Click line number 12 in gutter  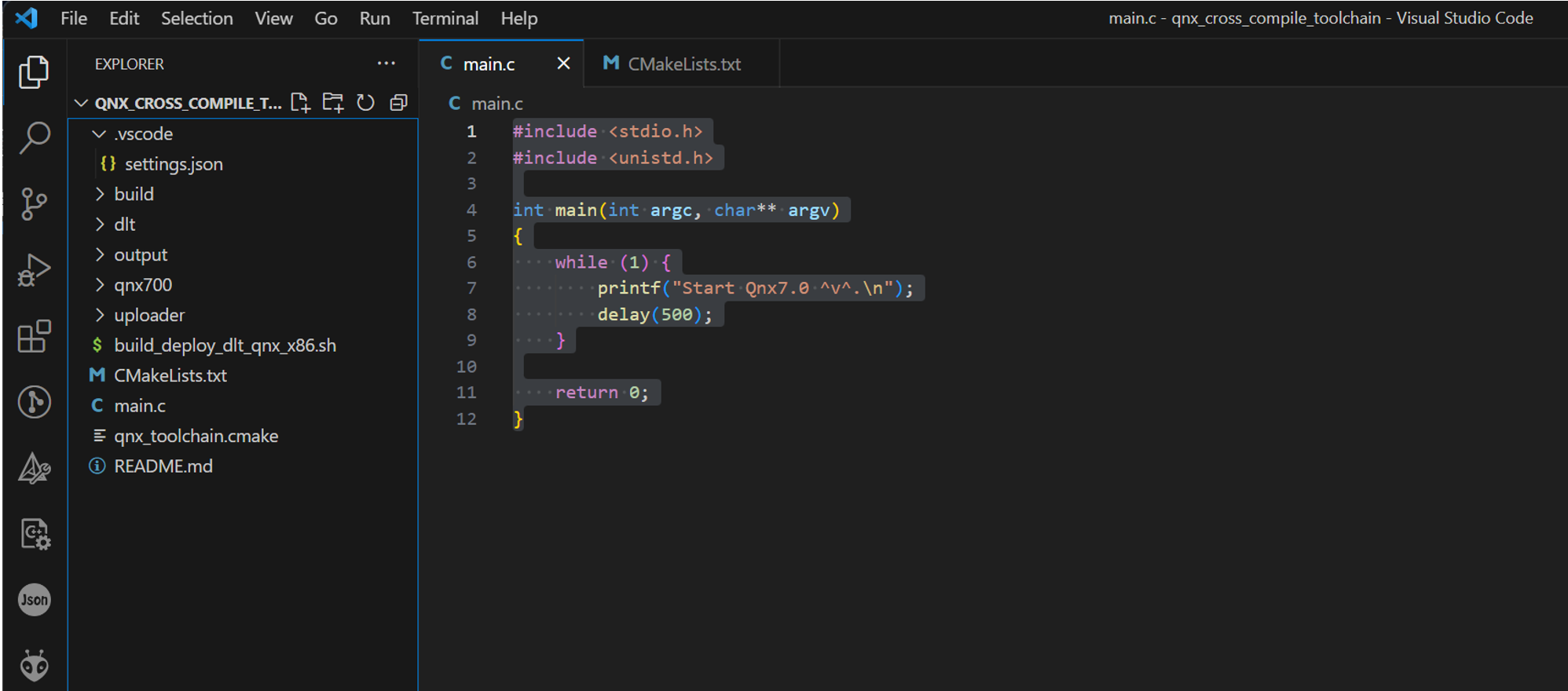(x=466, y=419)
